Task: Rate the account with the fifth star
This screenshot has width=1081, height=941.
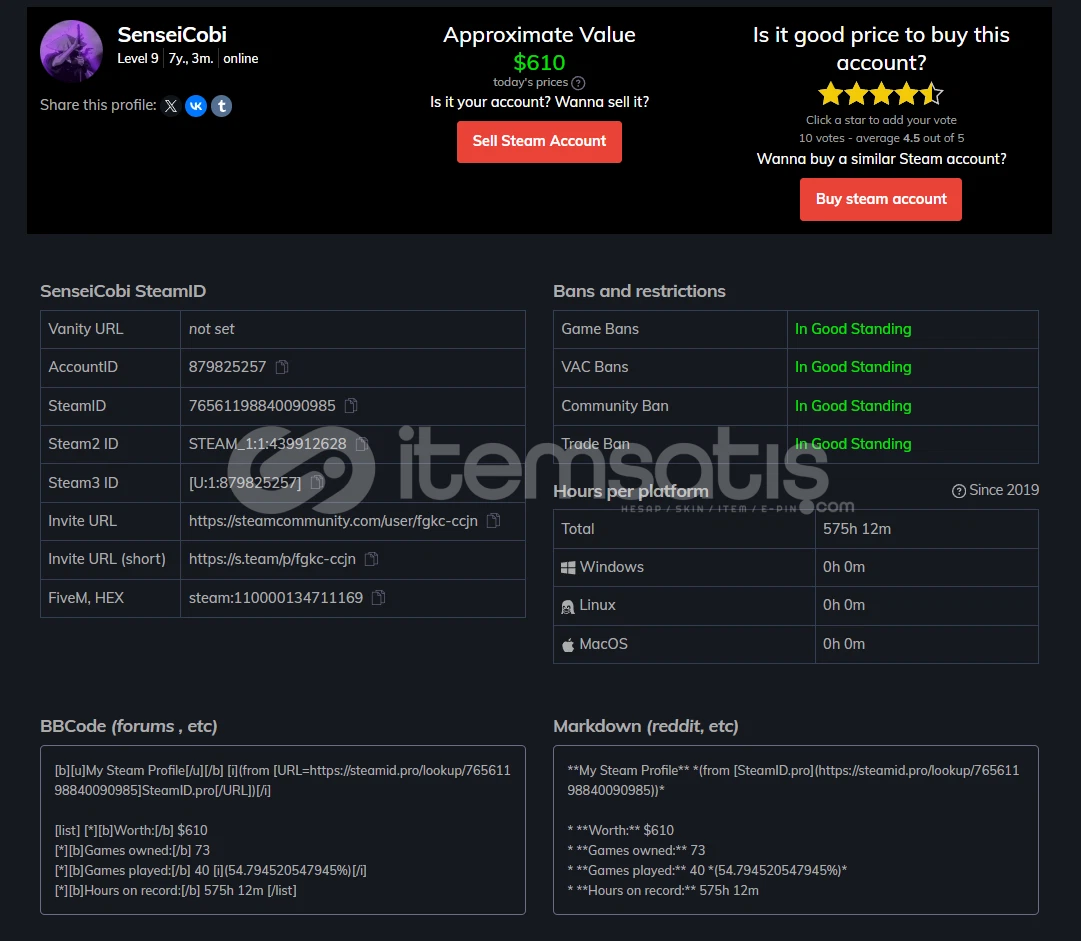Action: pyautogui.click(x=932, y=95)
